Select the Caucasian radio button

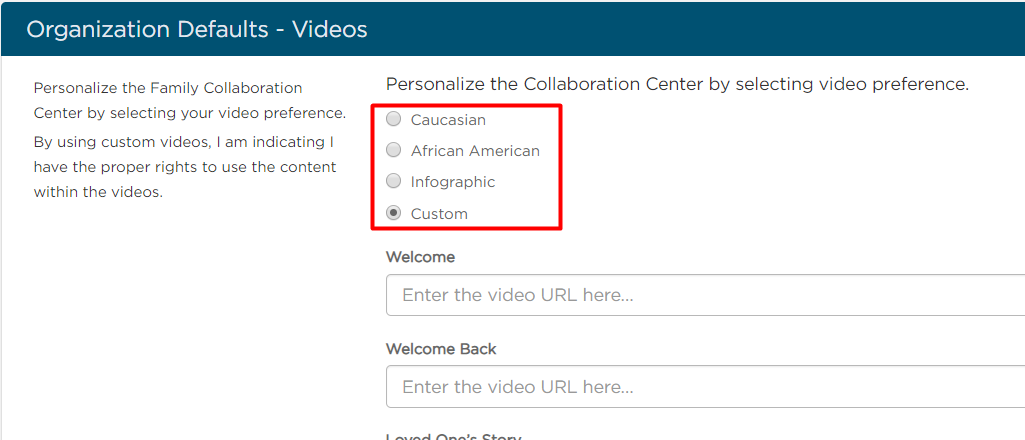pyautogui.click(x=394, y=119)
